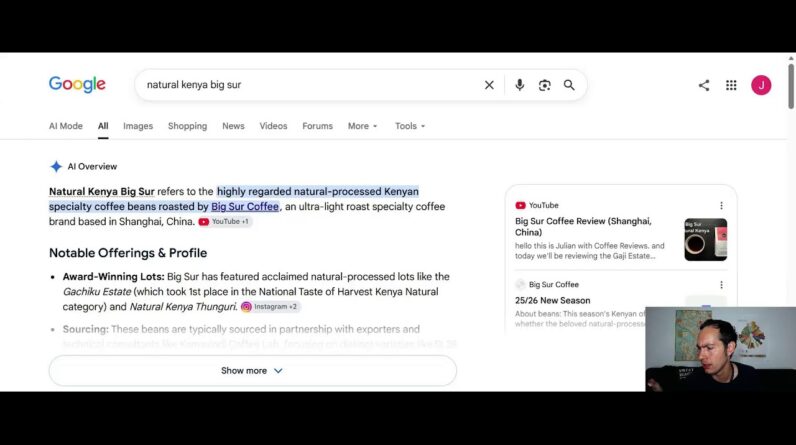Expand AI Overview with Show more
Viewport: 796px width, 445px height.
click(x=252, y=370)
